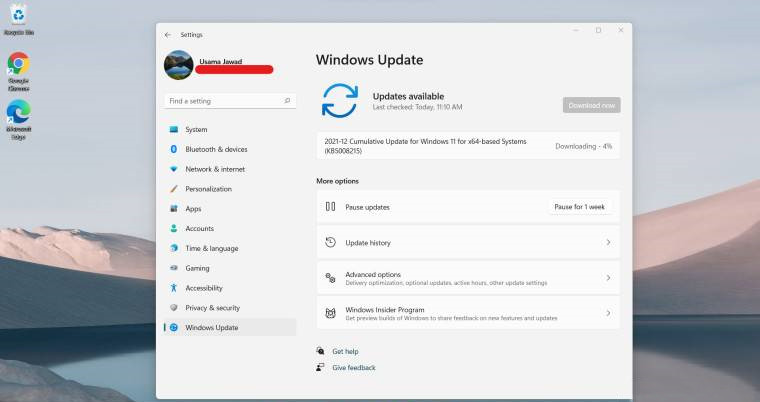This screenshot has width=760, height=402.
Task: Click the Update history clock icon
Action: tap(331, 242)
